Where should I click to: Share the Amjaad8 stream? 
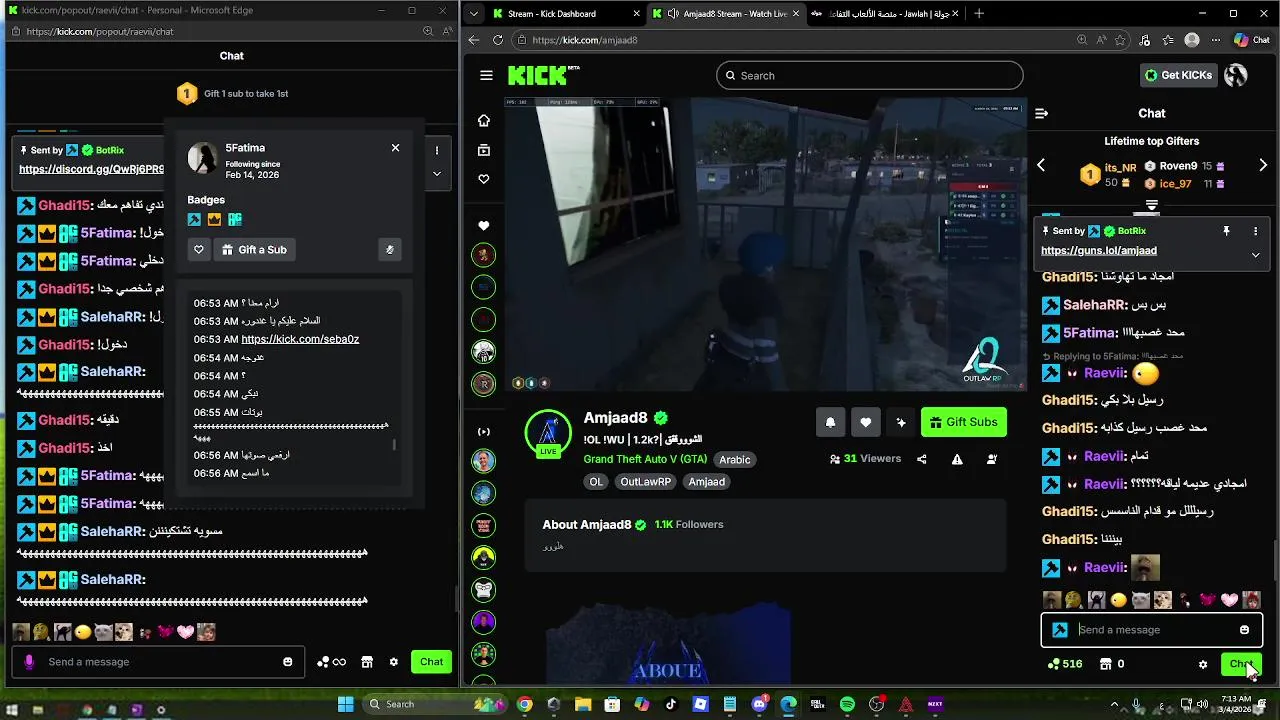(921, 459)
